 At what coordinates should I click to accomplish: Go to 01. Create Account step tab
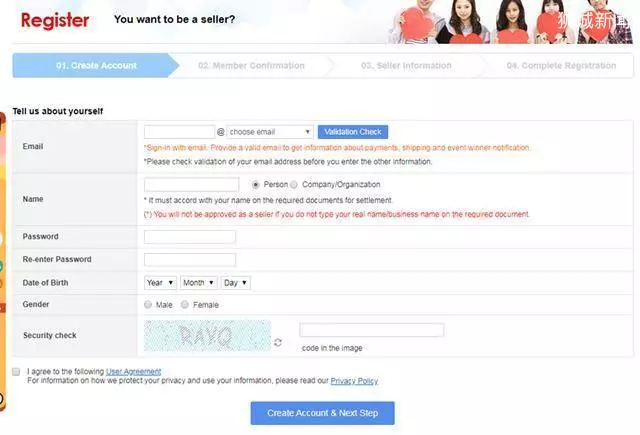pos(96,65)
